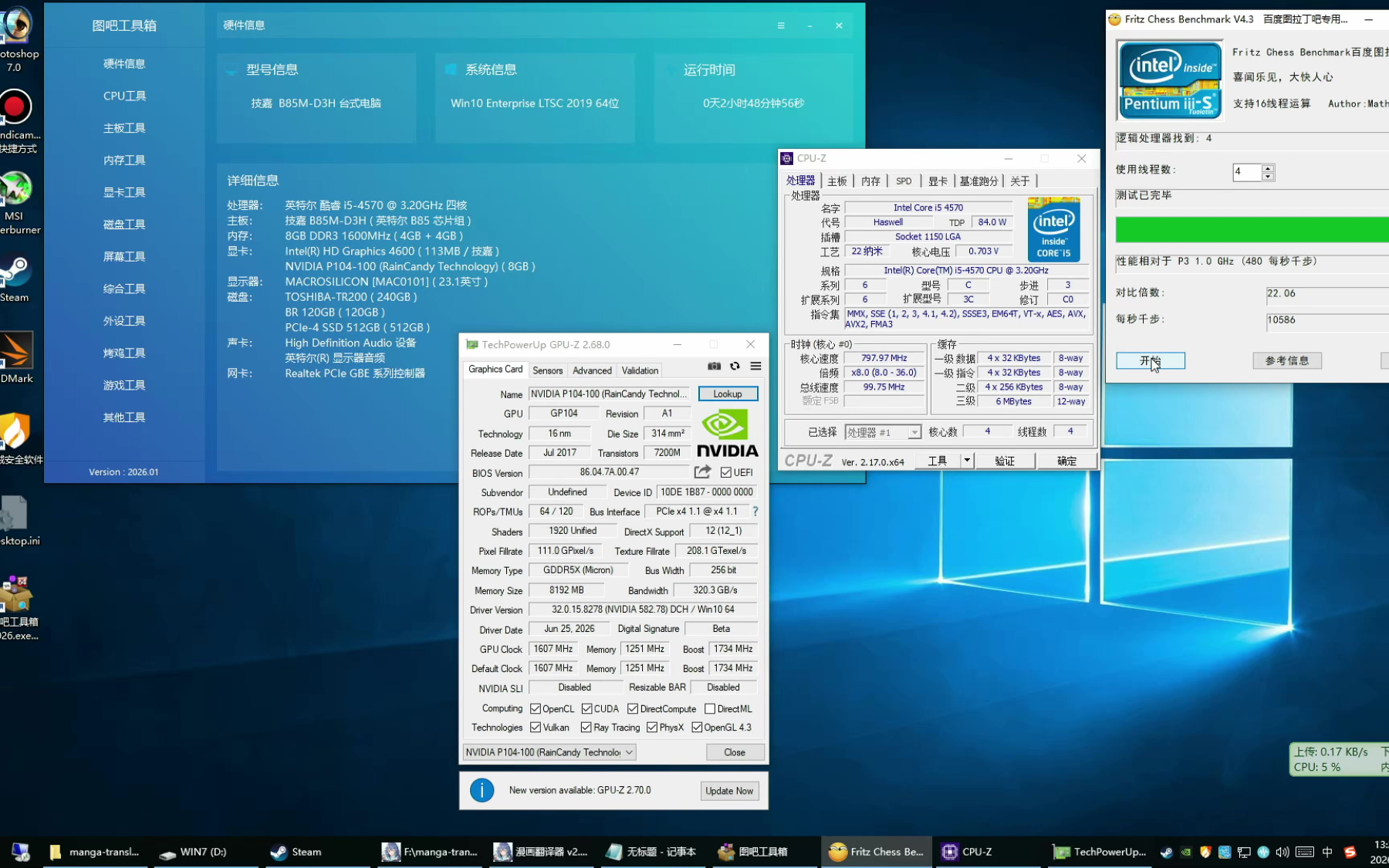Click the Update Now button
The height and width of the screenshot is (868, 1389).
pyautogui.click(x=729, y=791)
